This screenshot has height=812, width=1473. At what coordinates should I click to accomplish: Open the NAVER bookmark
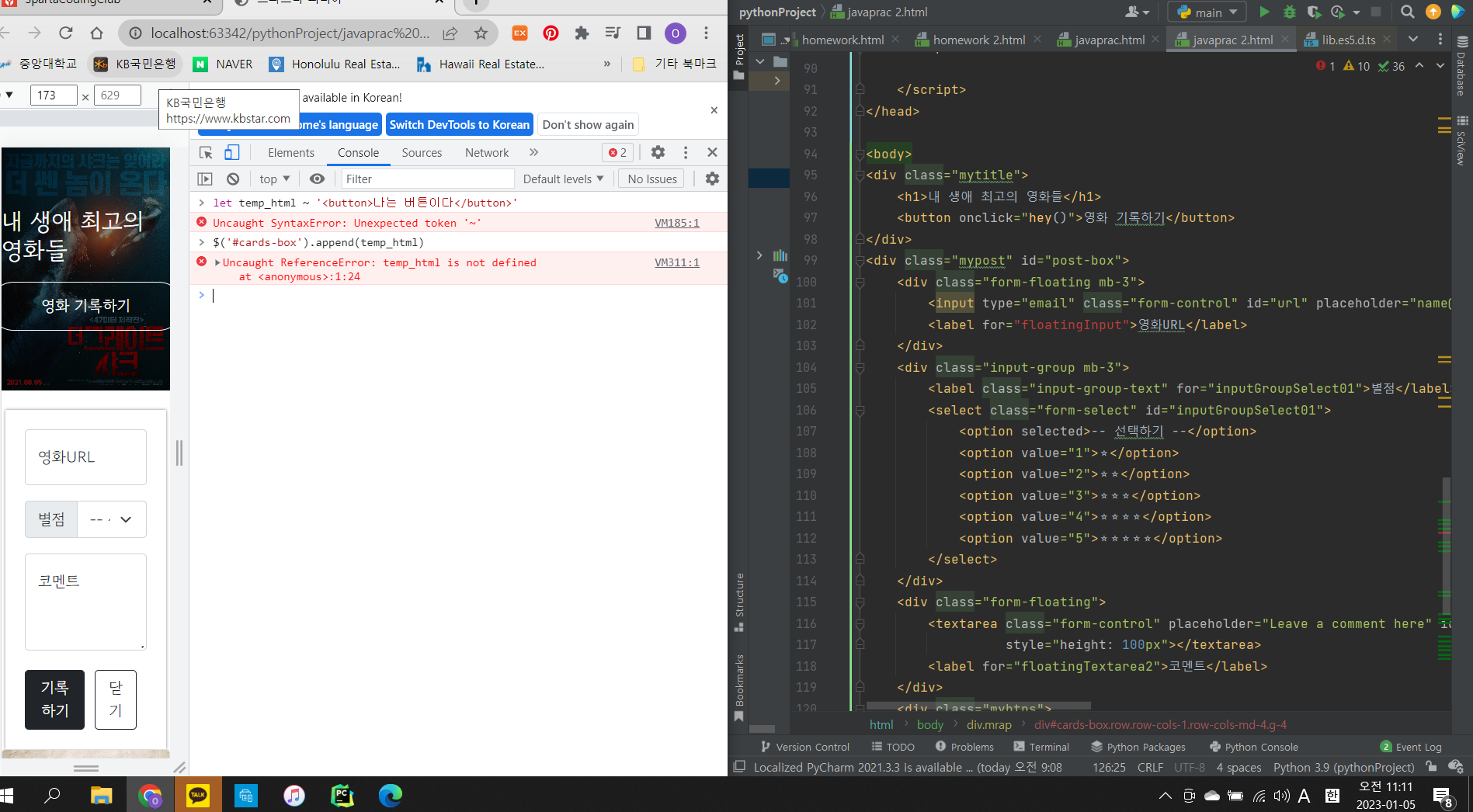[224, 64]
